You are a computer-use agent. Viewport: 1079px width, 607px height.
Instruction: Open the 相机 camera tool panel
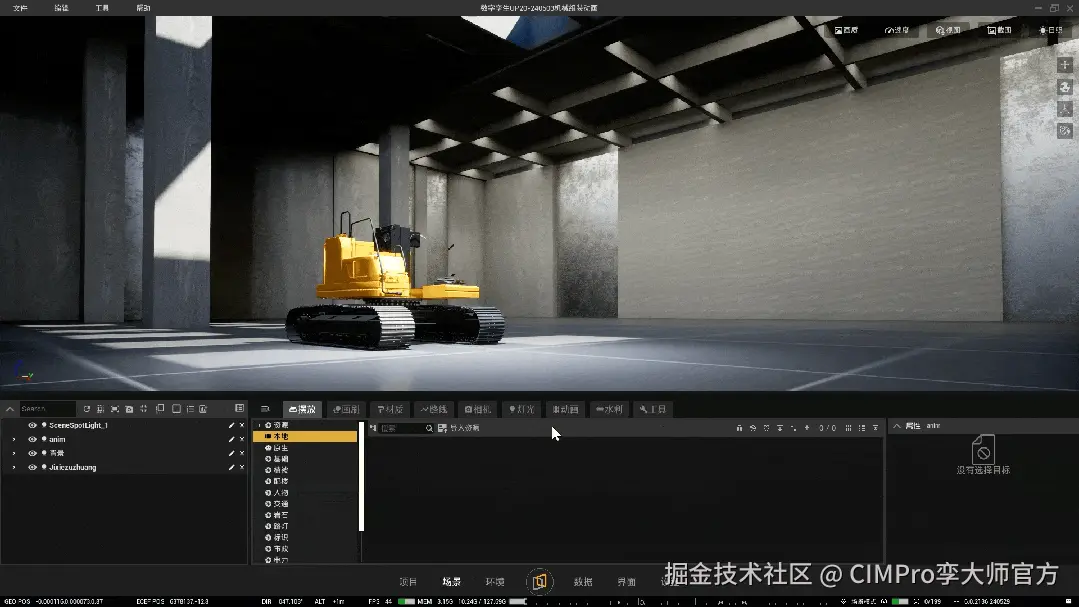click(477, 409)
